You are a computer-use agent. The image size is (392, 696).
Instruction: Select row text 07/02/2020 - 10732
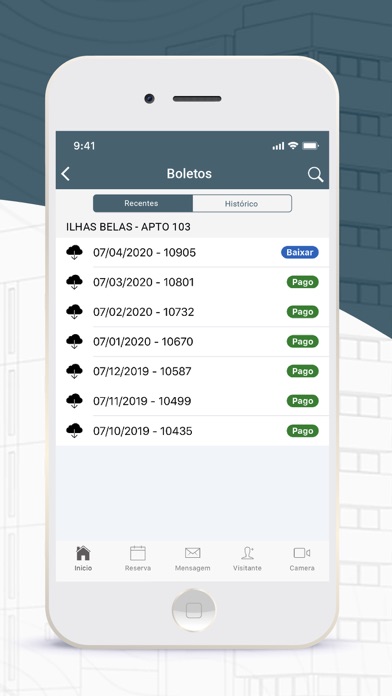(x=143, y=312)
